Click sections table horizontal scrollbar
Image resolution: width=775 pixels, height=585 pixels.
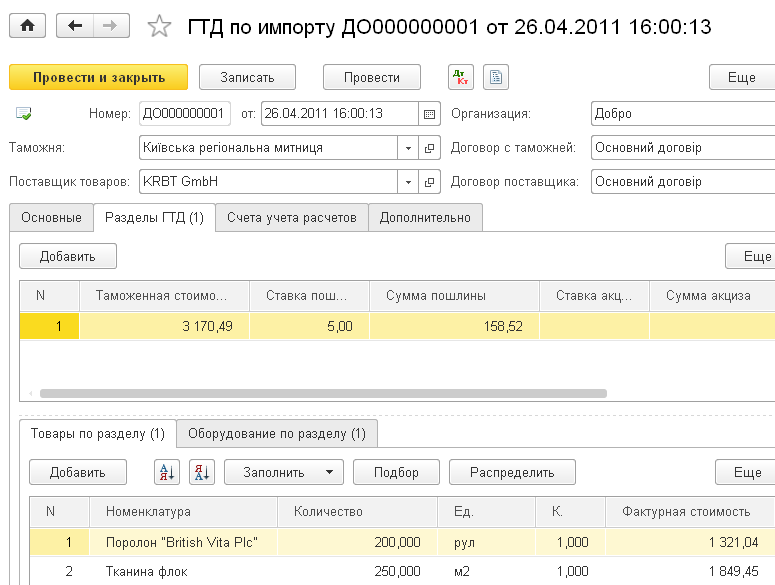pos(323,393)
